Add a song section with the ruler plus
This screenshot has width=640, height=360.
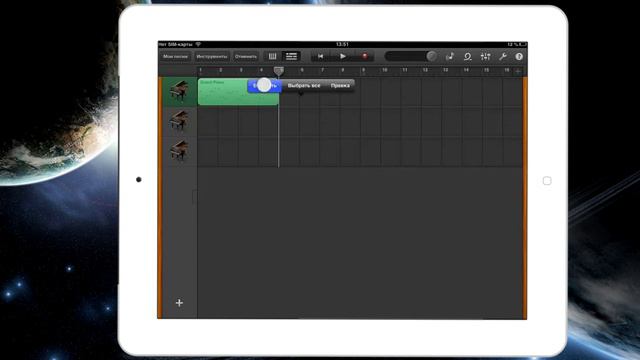518,71
